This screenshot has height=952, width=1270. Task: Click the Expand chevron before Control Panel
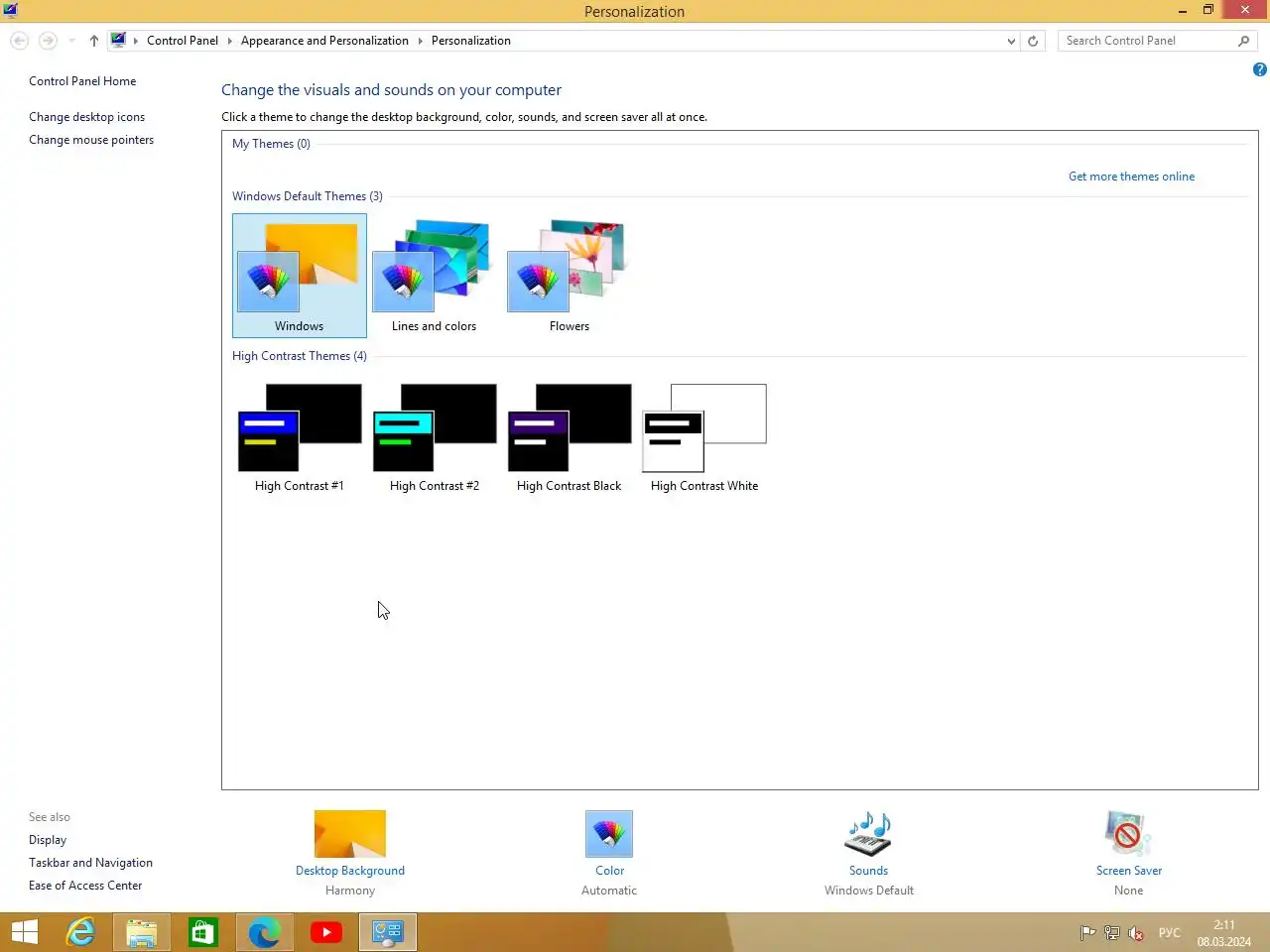coord(136,41)
